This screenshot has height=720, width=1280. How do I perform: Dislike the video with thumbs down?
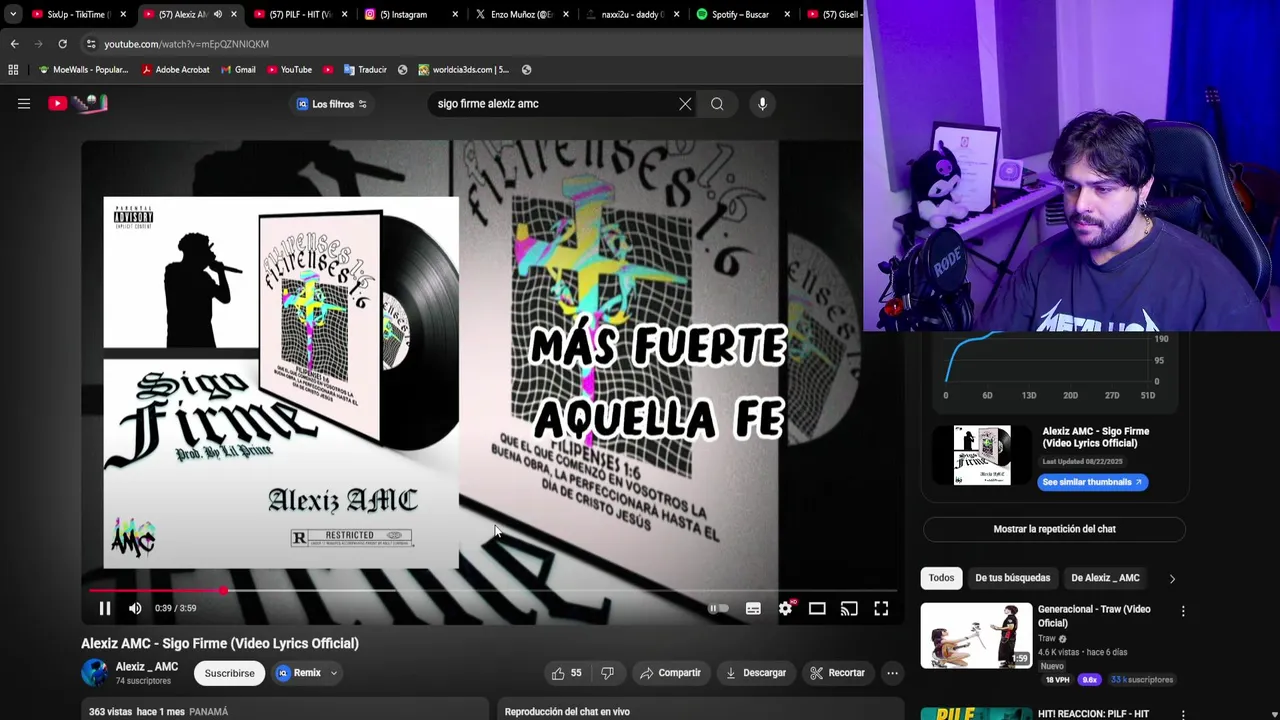click(607, 673)
